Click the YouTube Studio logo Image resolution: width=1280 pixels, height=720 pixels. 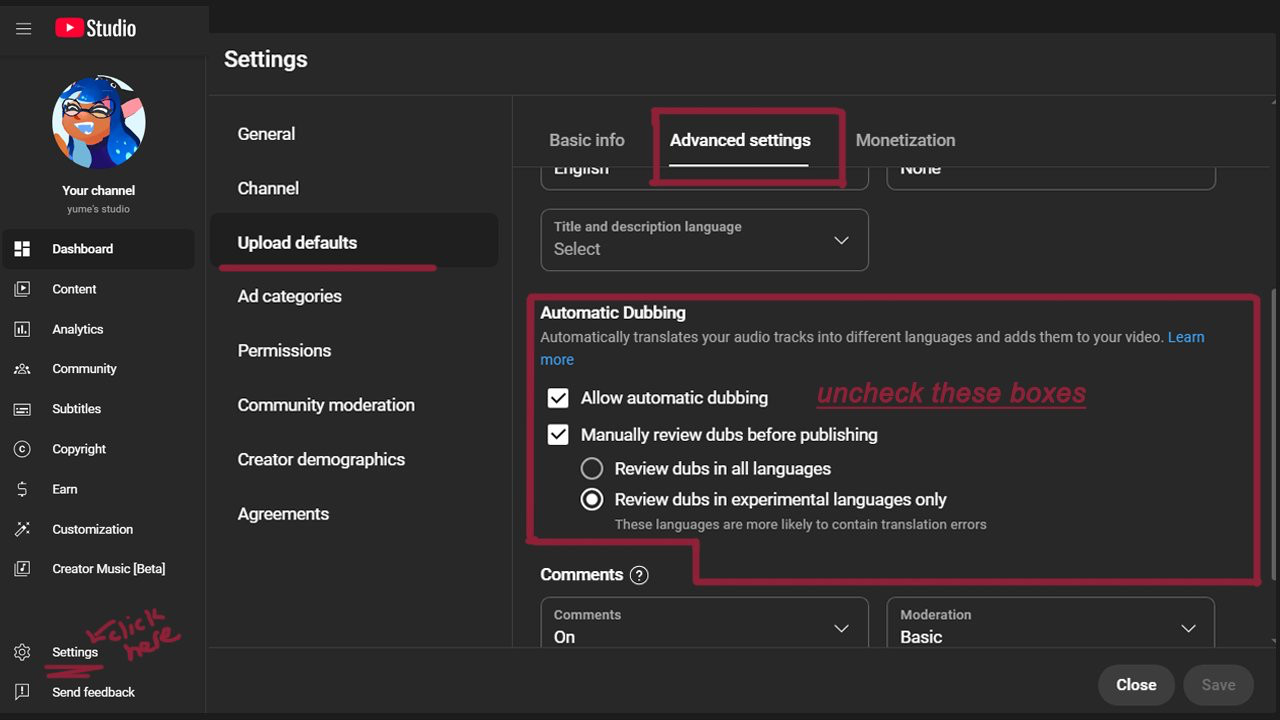pos(95,28)
